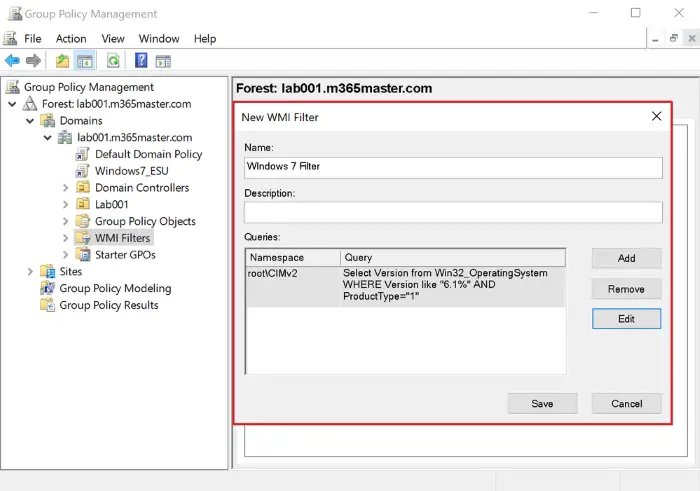
Task: Select the Group Policy Objects tree label
Action: pos(145,221)
